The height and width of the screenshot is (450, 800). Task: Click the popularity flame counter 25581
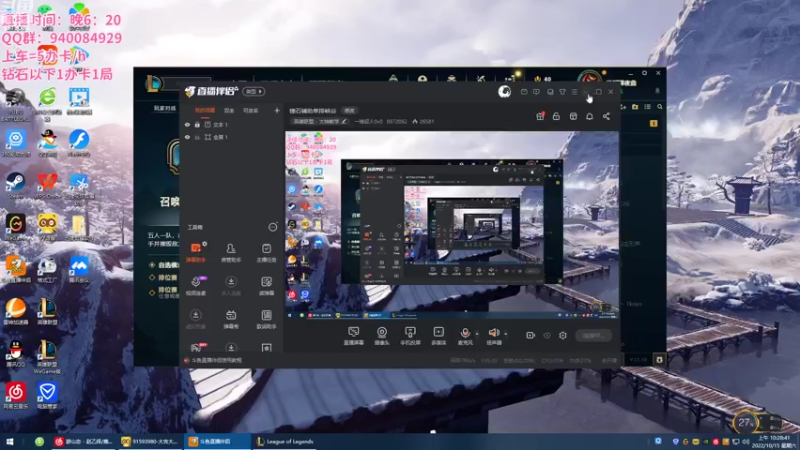[x=423, y=121]
